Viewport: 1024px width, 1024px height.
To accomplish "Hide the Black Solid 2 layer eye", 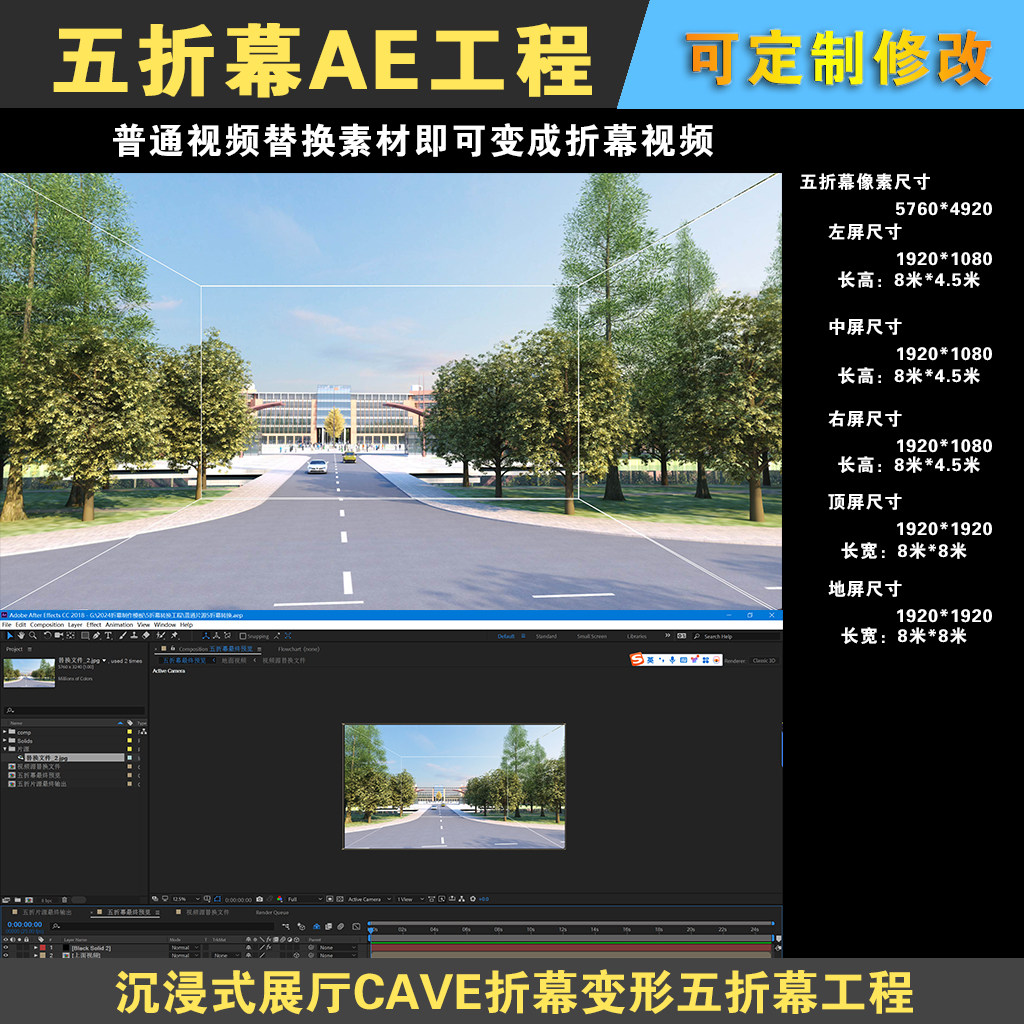I will [6, 948].
